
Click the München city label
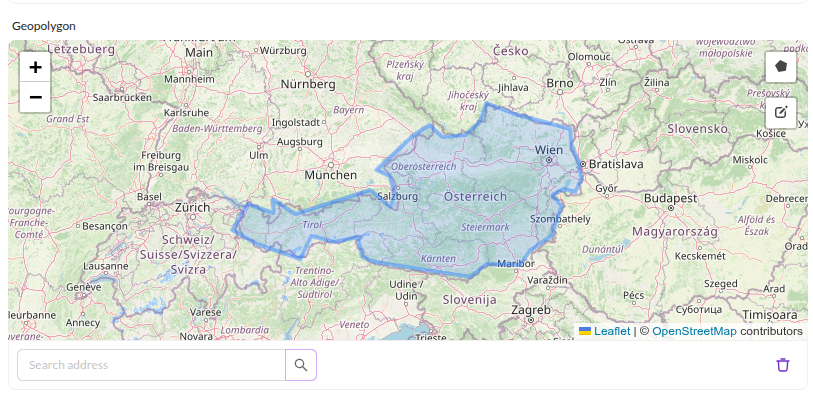click(x=331, y=175)
